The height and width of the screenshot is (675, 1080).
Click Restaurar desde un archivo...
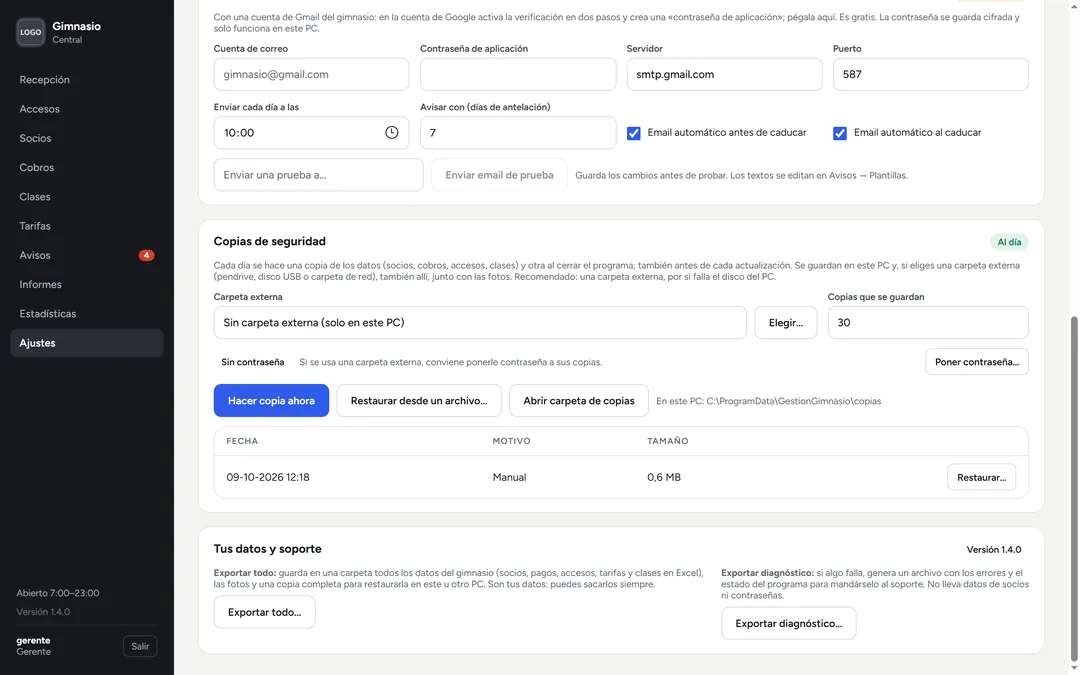[x=419, y=401]
